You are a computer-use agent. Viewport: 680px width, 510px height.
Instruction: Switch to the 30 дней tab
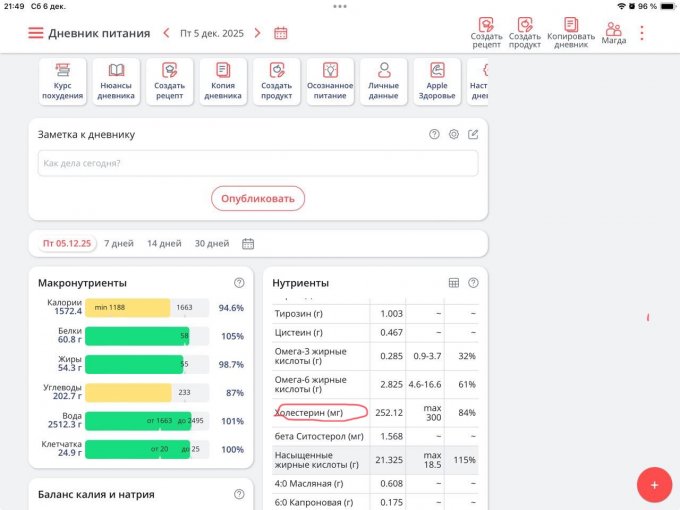211,243
